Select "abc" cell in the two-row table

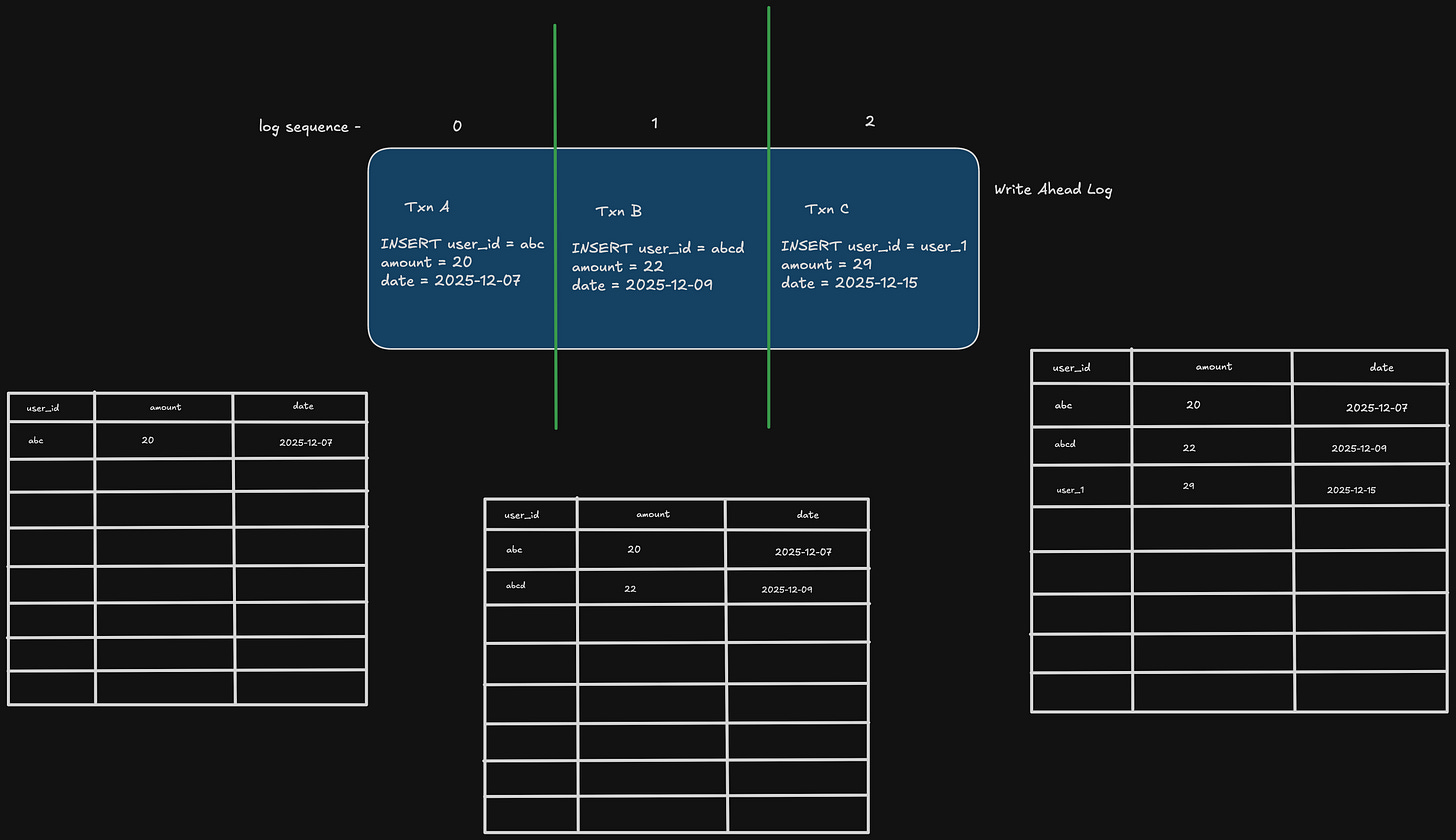click(x=514, y=550)
